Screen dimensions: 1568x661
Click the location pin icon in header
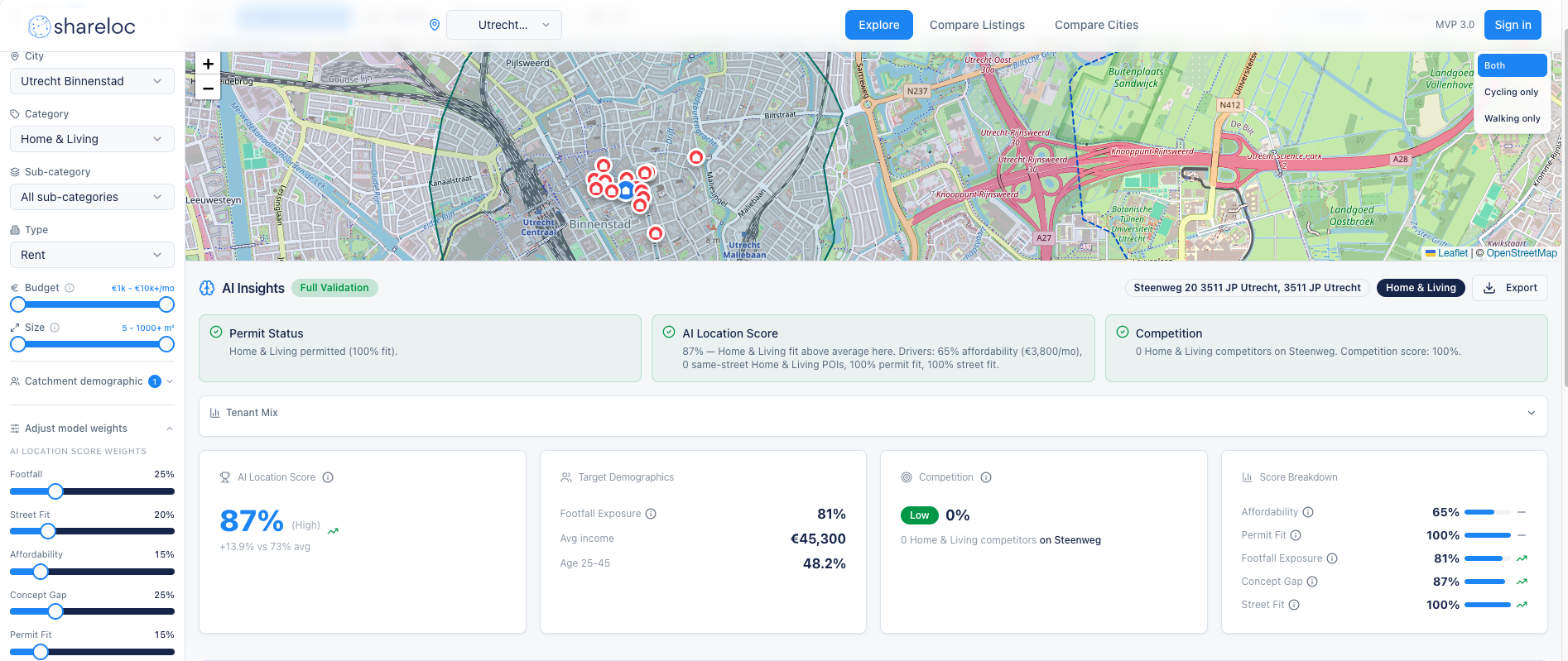[x=435, y=25]
